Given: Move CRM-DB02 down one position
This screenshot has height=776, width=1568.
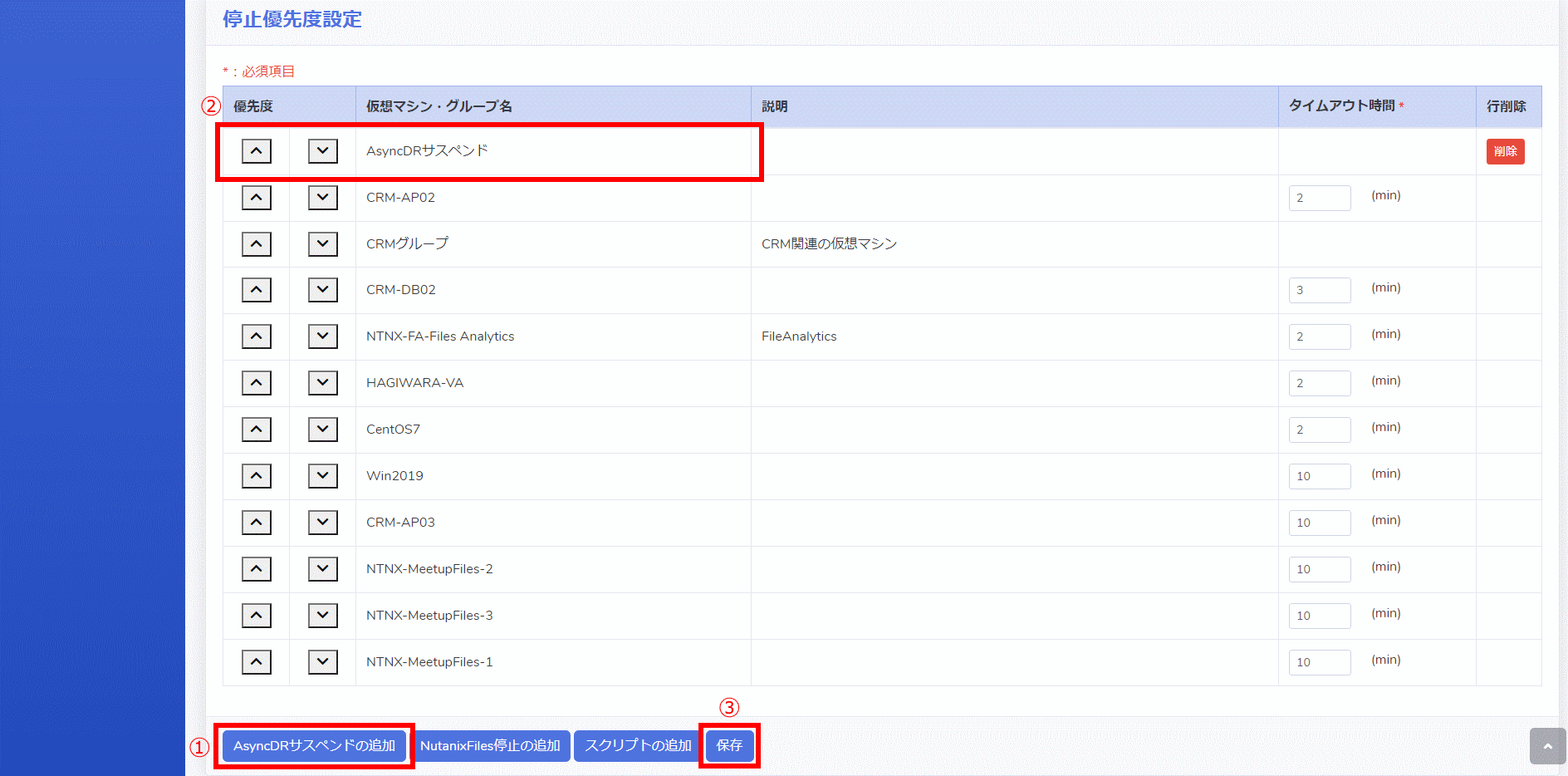Looking at the screenshot, I should coord(322,290).
